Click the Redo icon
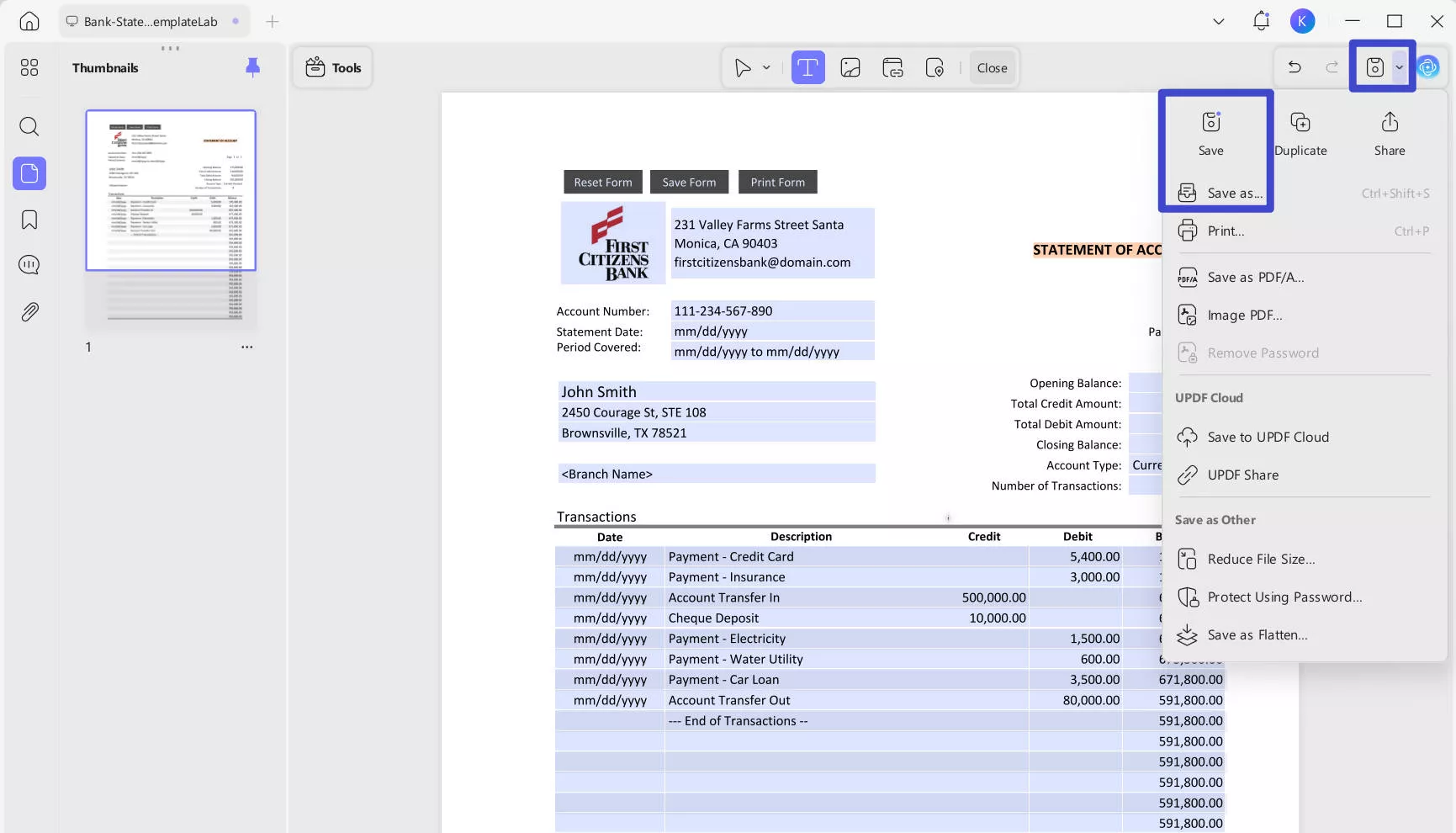This screenshot has width=1456, height=833. (1332, 67)
